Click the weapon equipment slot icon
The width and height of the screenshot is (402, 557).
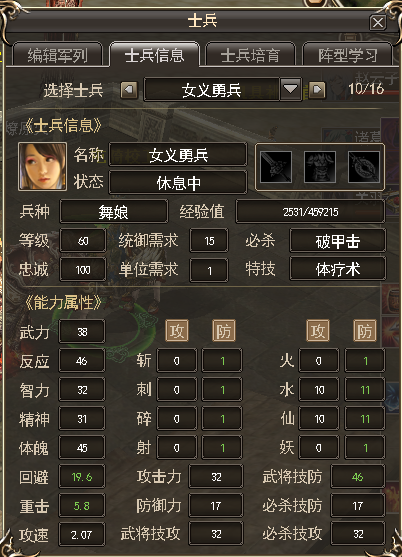tap(276, 167)
